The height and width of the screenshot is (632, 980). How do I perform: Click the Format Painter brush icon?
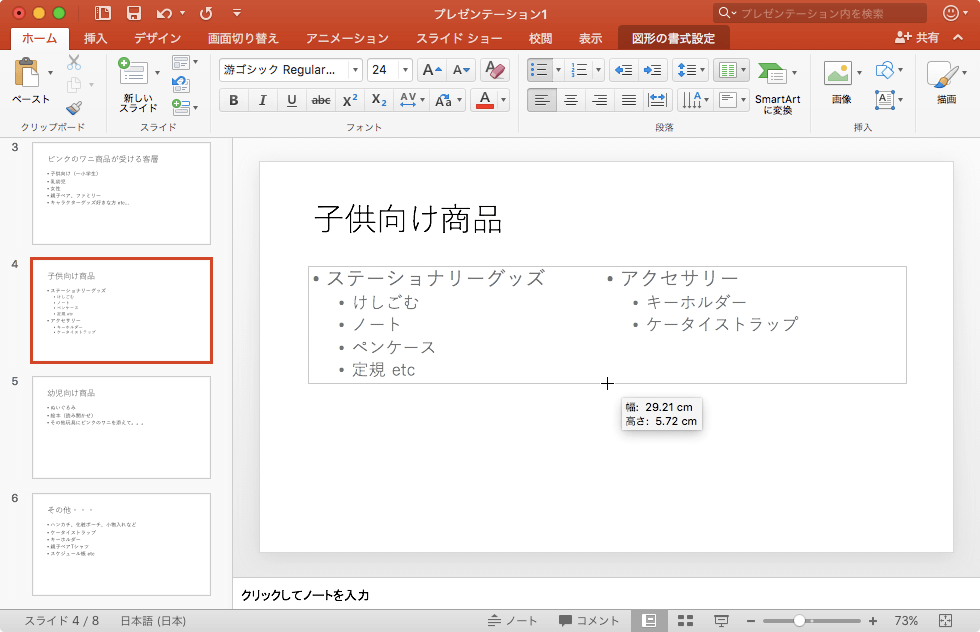pos(74,108)
